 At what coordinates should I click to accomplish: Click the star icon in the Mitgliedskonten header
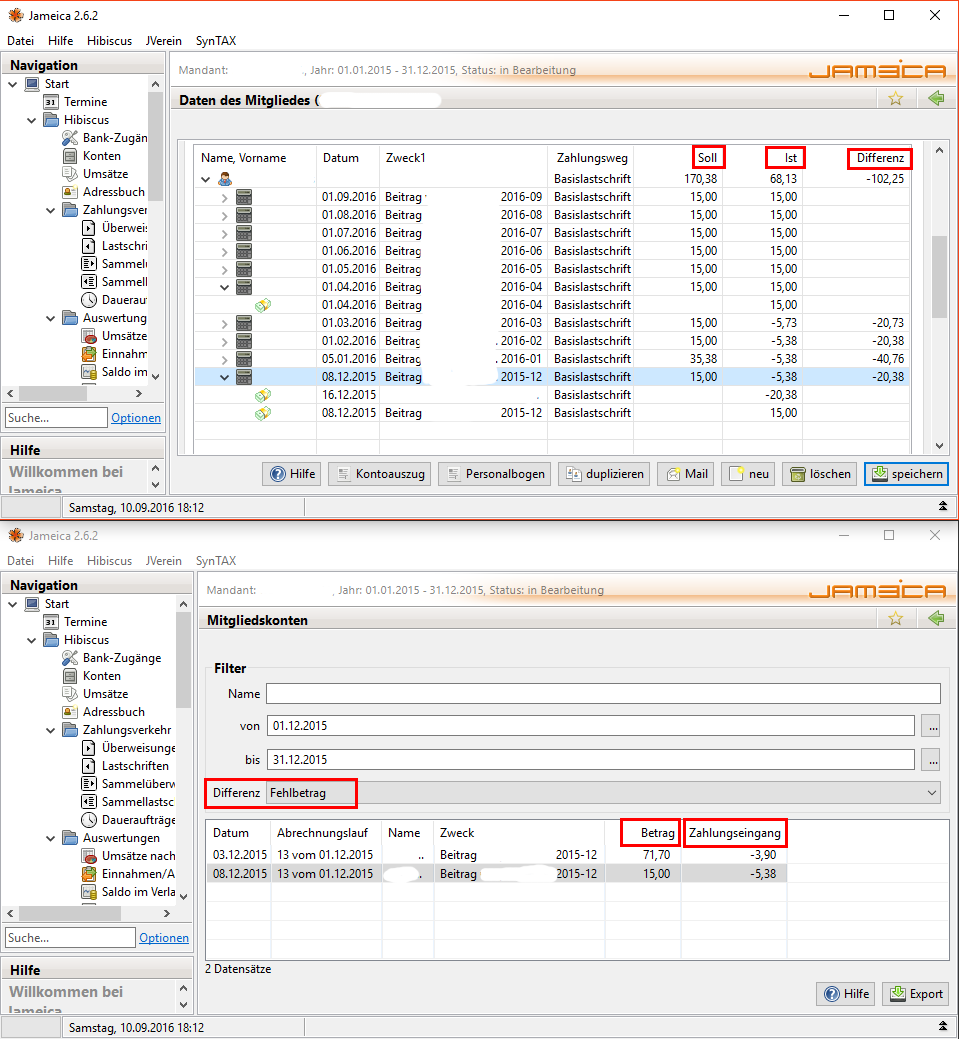tap(895, 619)
